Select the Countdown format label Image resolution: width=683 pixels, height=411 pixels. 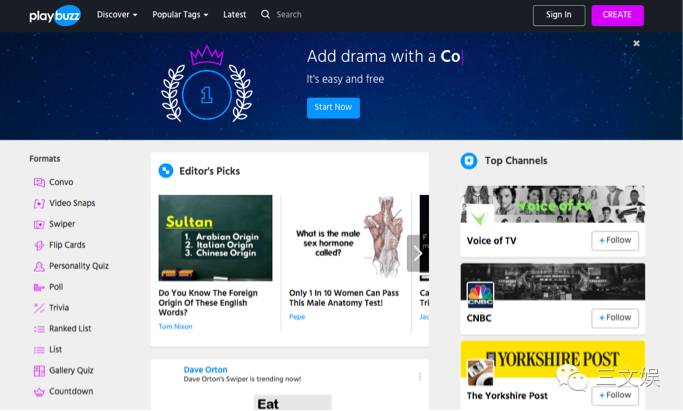click(x=71, y=391)
